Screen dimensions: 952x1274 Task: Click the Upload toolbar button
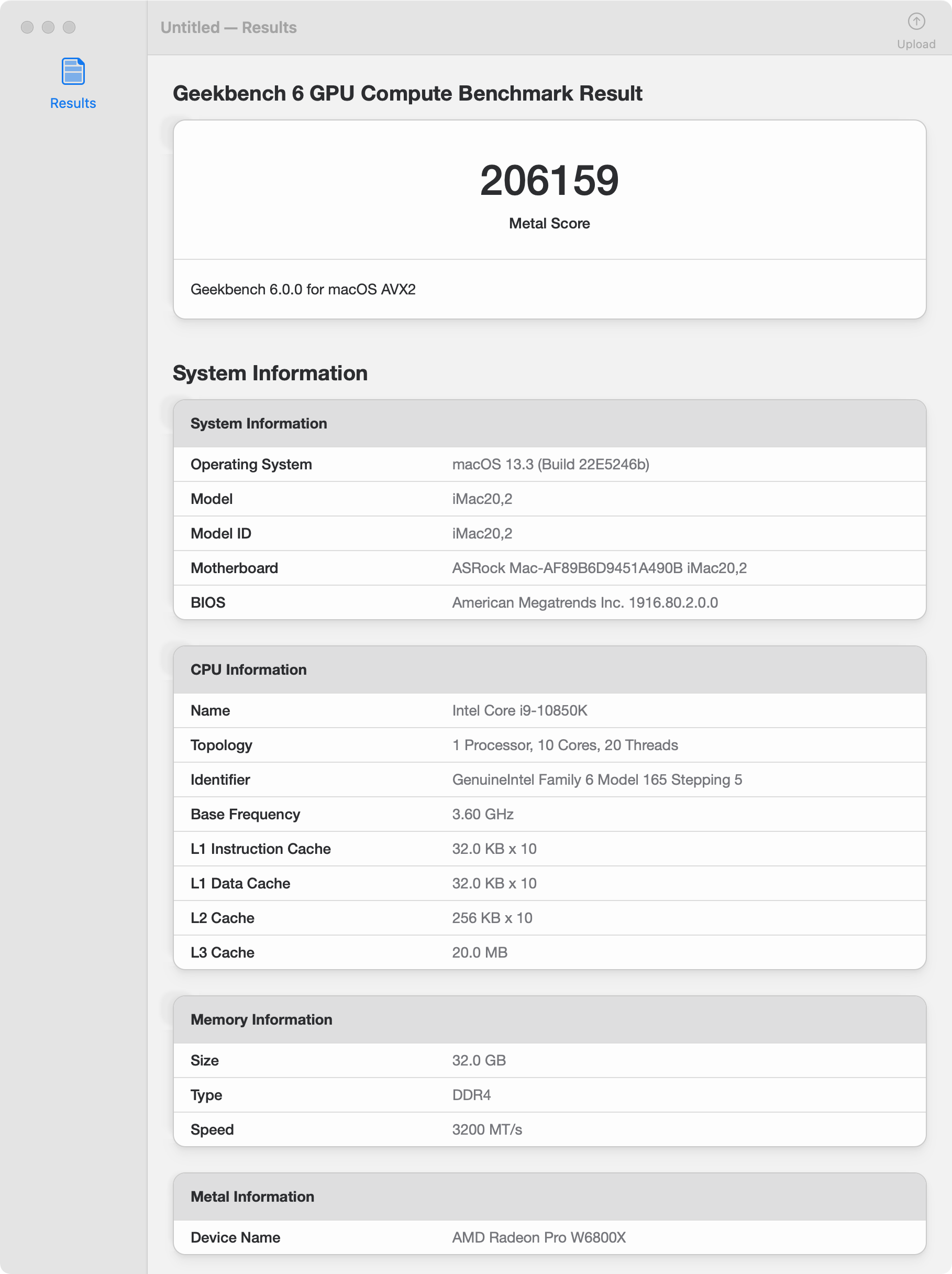(x=916, y=31)
